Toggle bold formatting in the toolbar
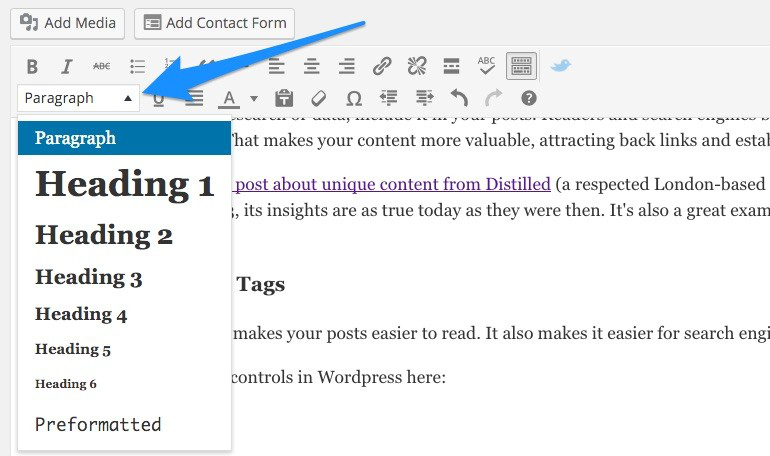770x456 pixels. click(x=32, y=67)
